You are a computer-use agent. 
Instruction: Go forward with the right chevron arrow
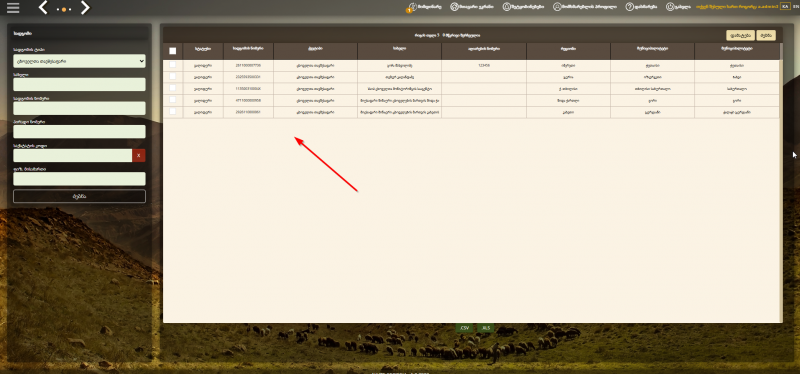point(85,8)
